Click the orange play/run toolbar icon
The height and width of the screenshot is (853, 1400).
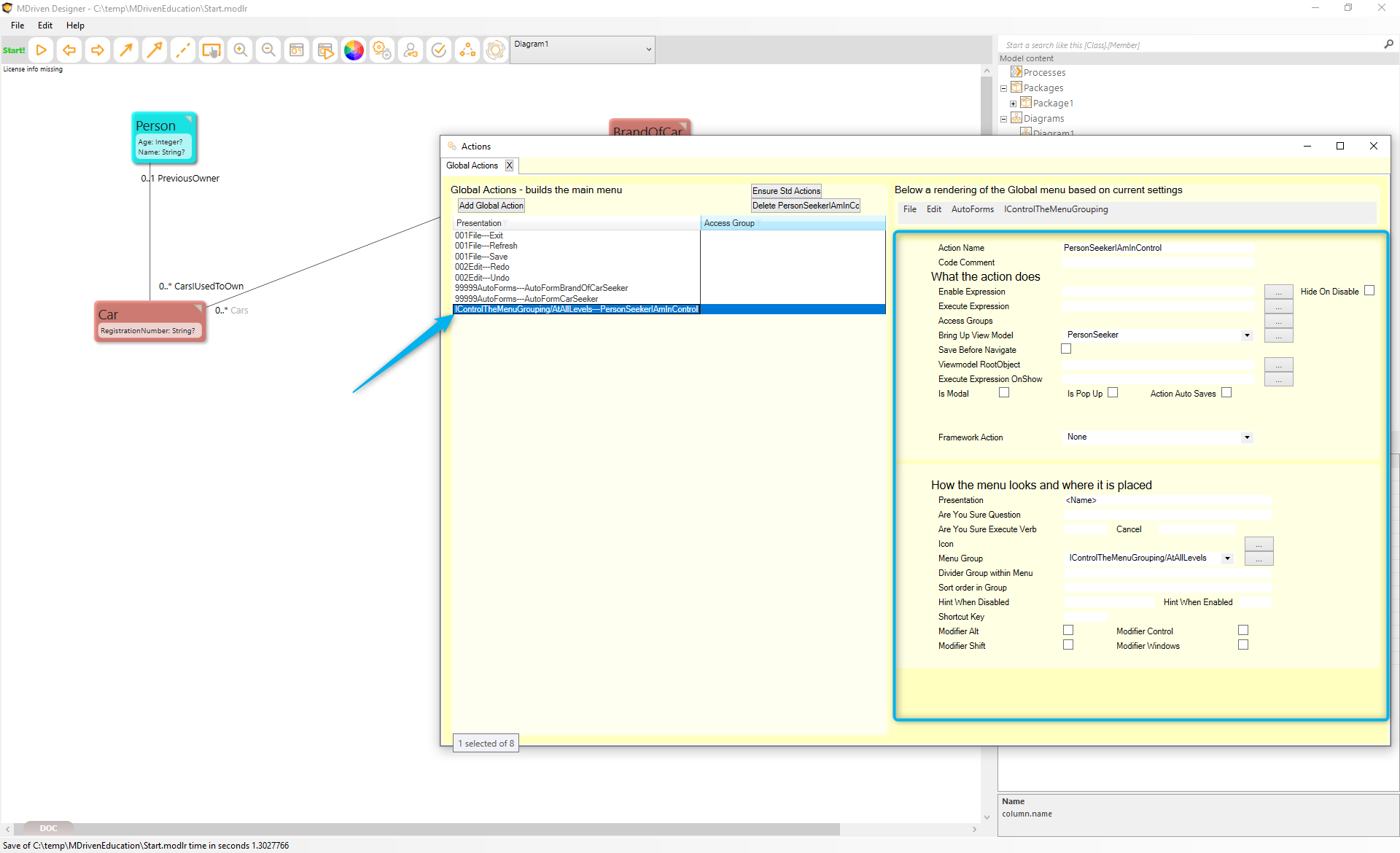42,50
